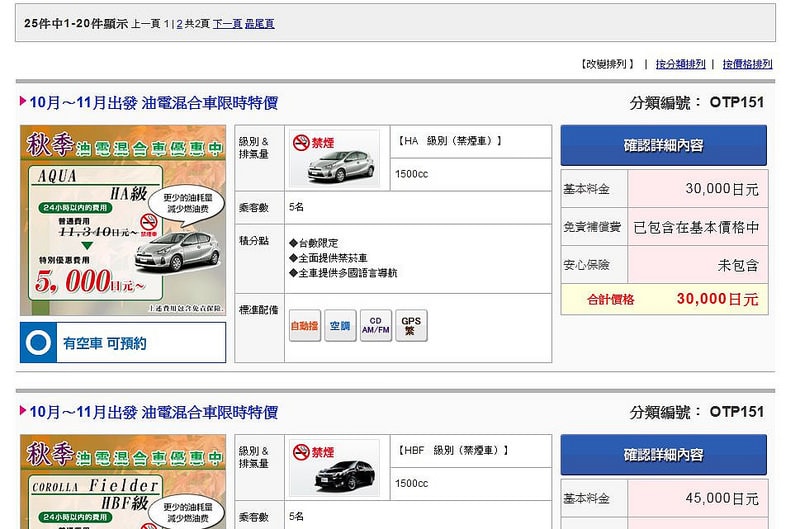
Task: Sort listings by 按分類排列
Action: [681, 64]
